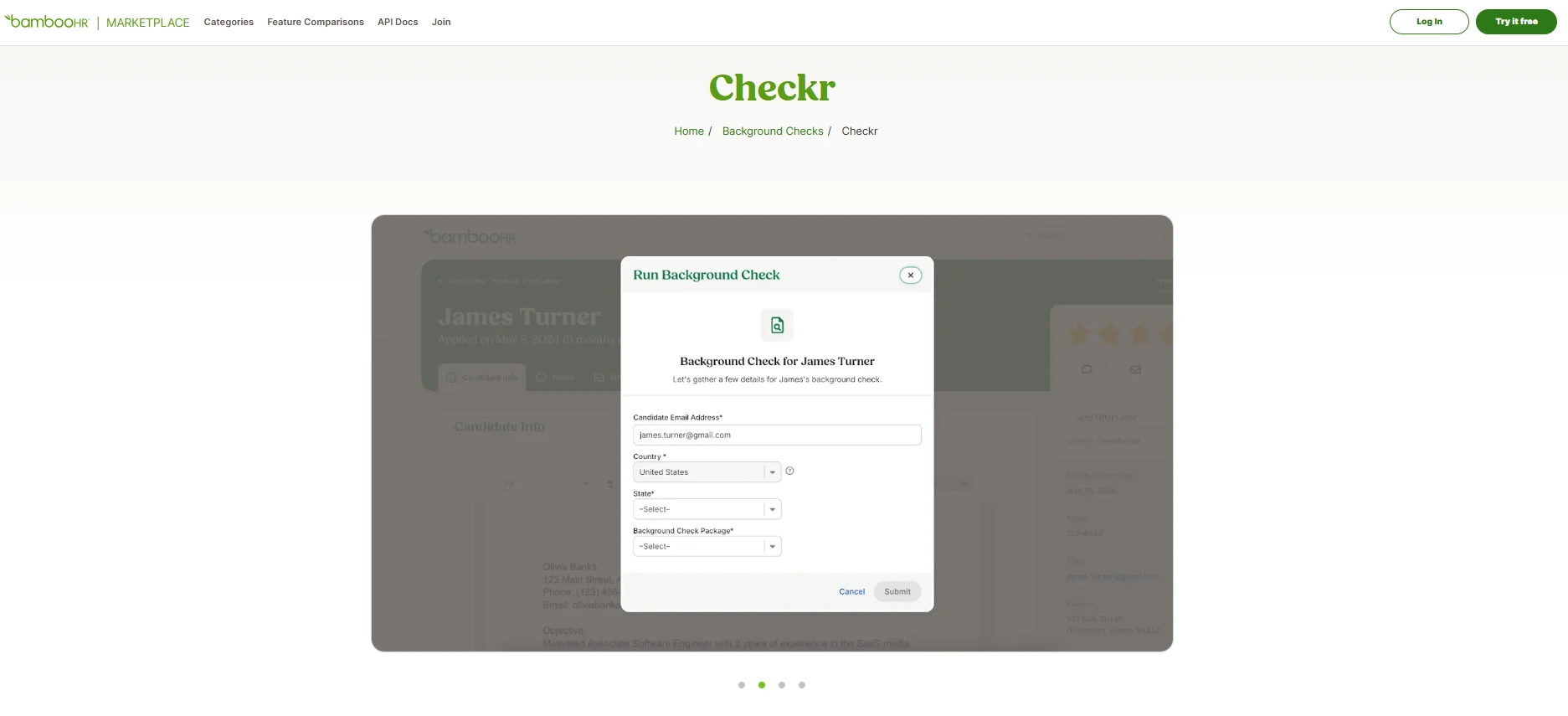1568x716 pixels.
Task: Click the Try it free button
Action: point(1516,22)
